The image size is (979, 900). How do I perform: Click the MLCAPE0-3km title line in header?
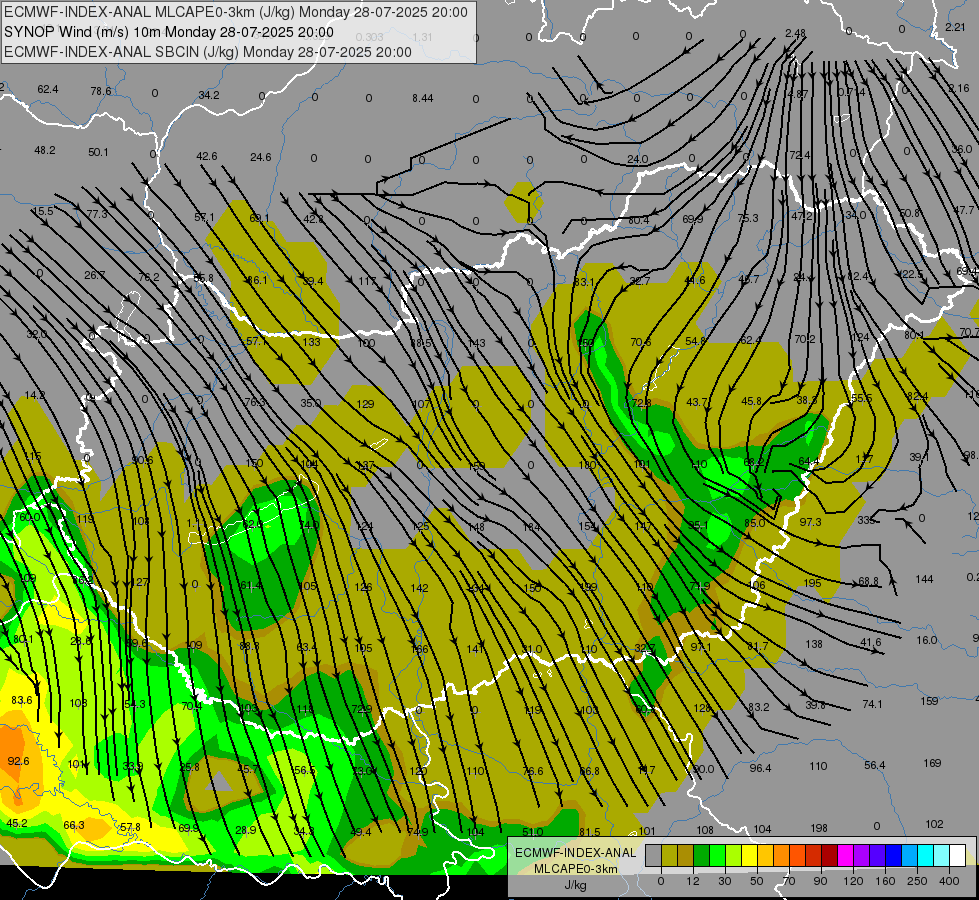tap(235, 12)
